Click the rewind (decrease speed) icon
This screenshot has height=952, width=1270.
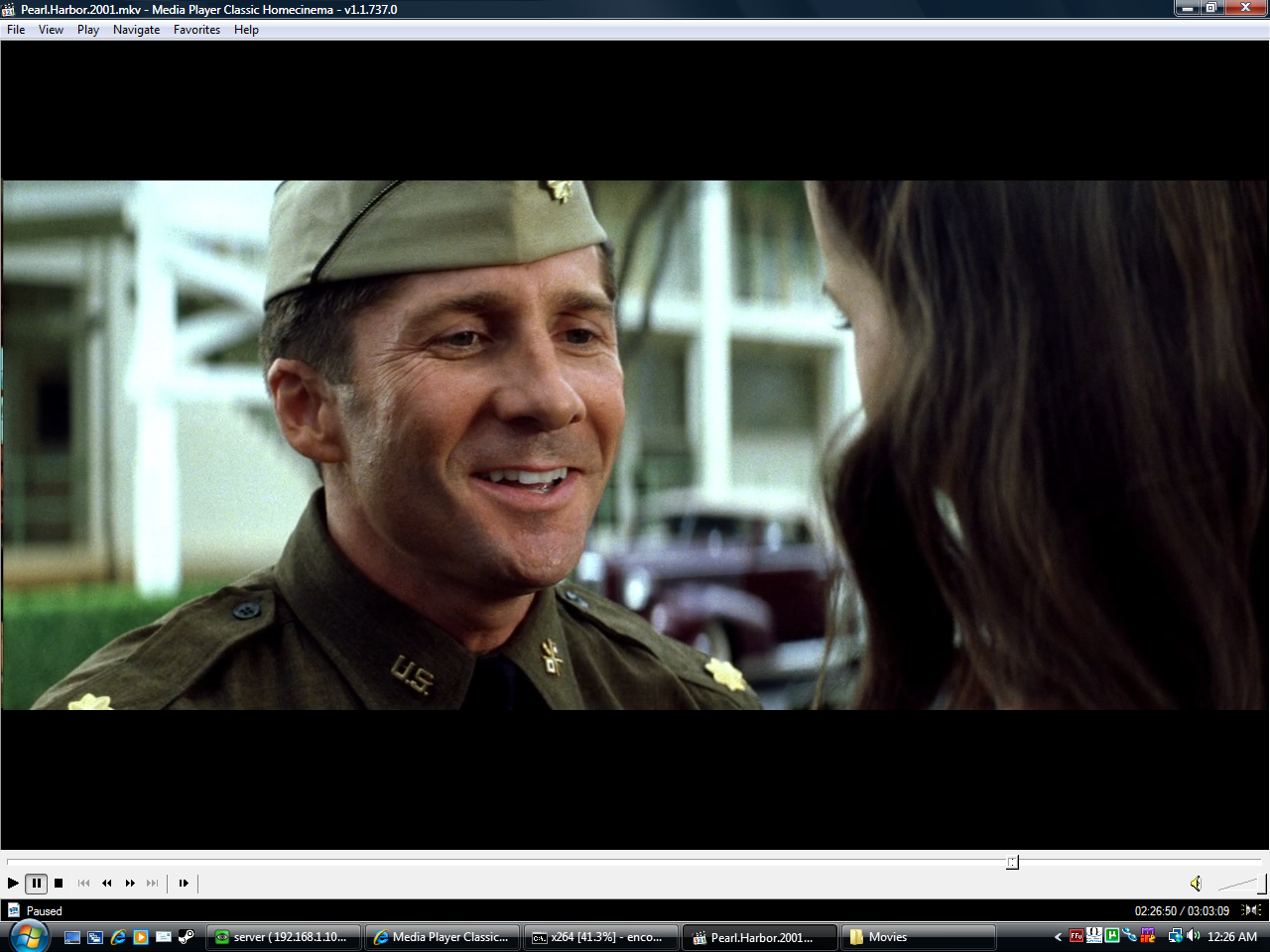coord(107,883)
